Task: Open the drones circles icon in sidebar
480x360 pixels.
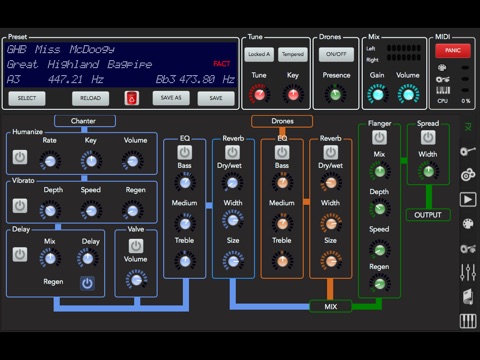Action: pos(468,174)
